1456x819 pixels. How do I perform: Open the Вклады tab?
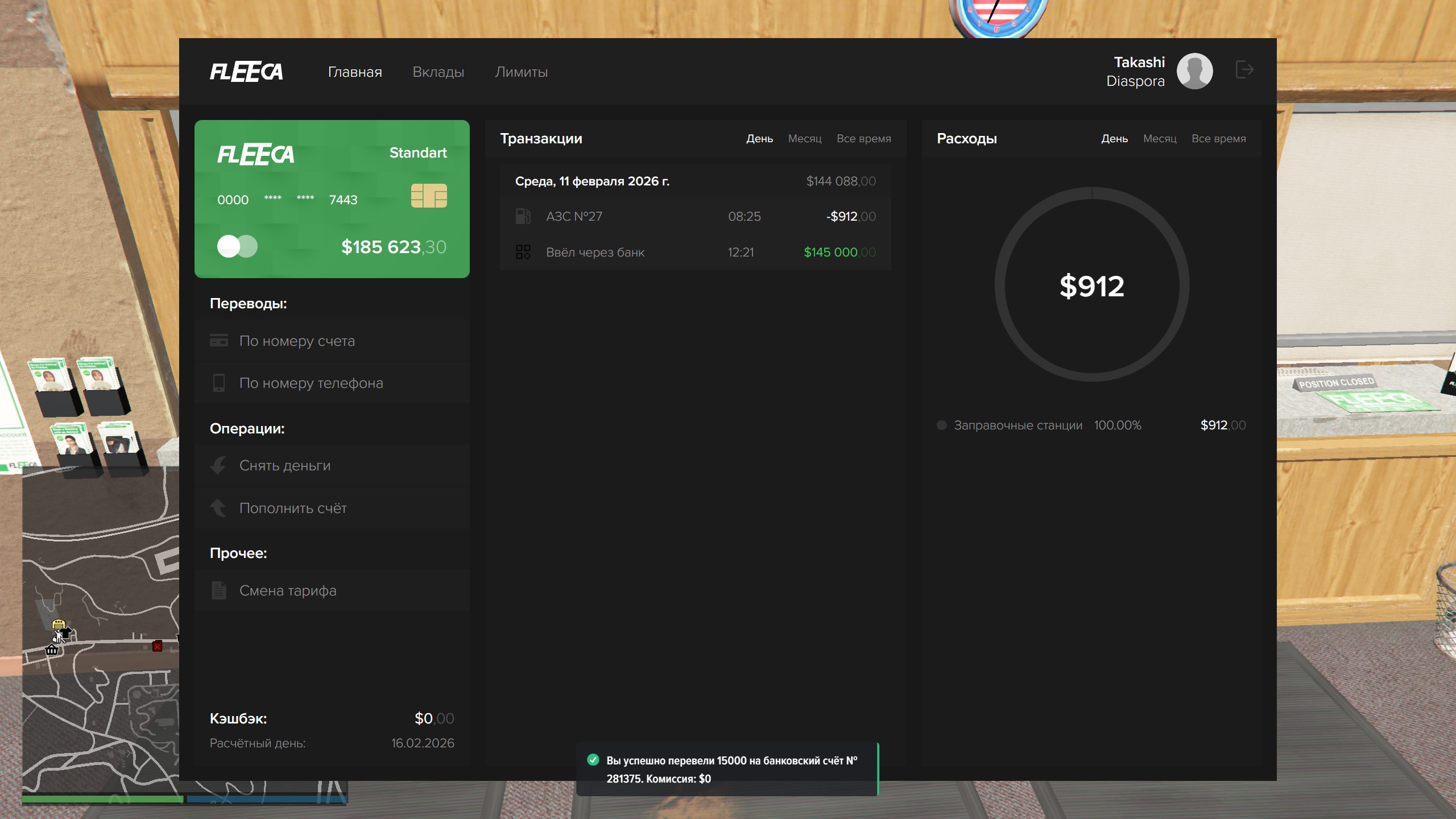[x=438, y=72]
